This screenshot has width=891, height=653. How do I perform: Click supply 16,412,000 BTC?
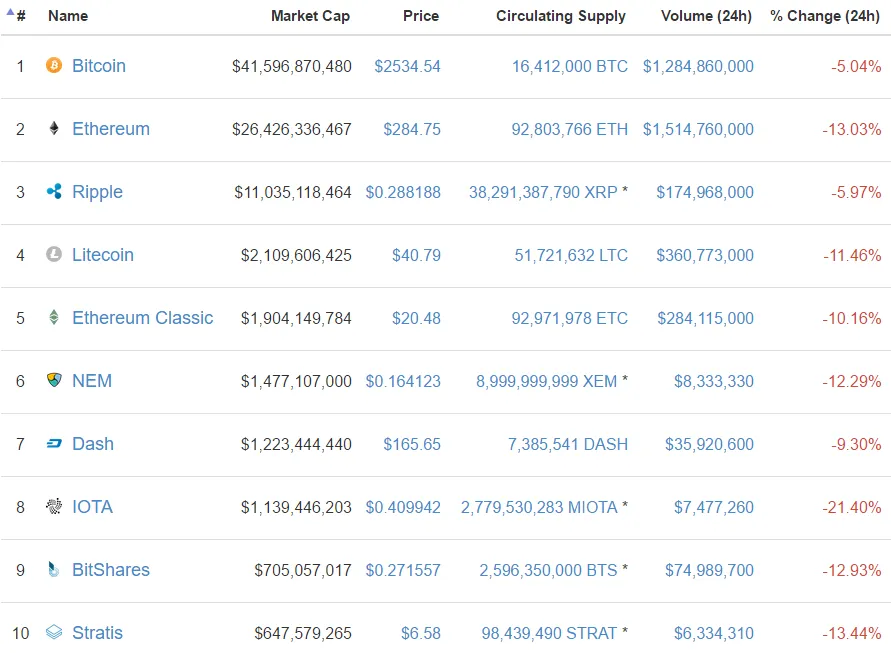[x=570, y=66]
